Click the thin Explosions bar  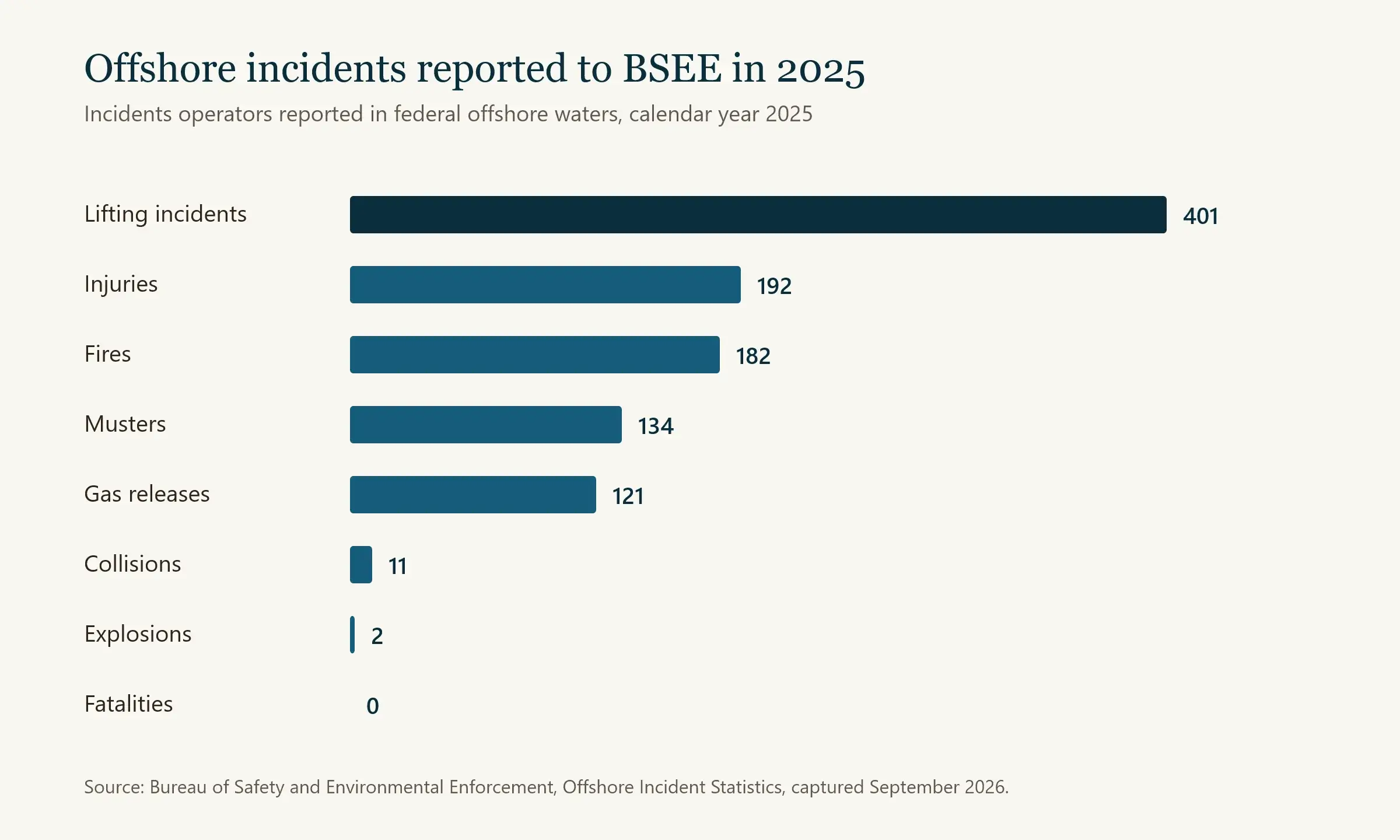(x=352, y=635)
